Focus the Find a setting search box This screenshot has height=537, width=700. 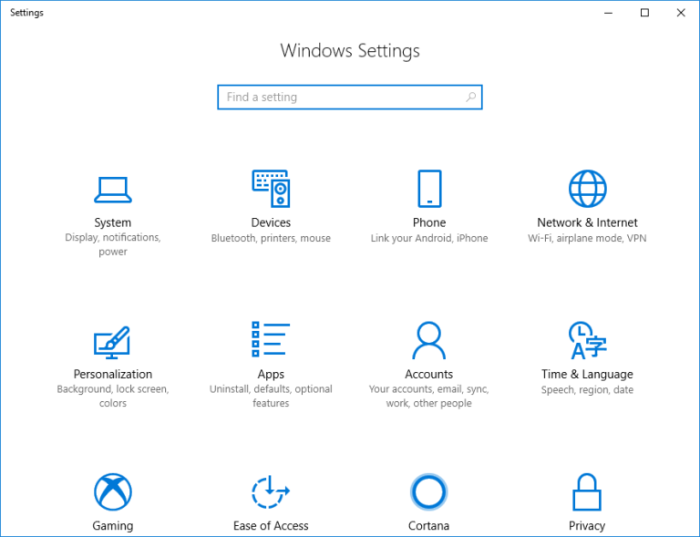tap(350, 97)
